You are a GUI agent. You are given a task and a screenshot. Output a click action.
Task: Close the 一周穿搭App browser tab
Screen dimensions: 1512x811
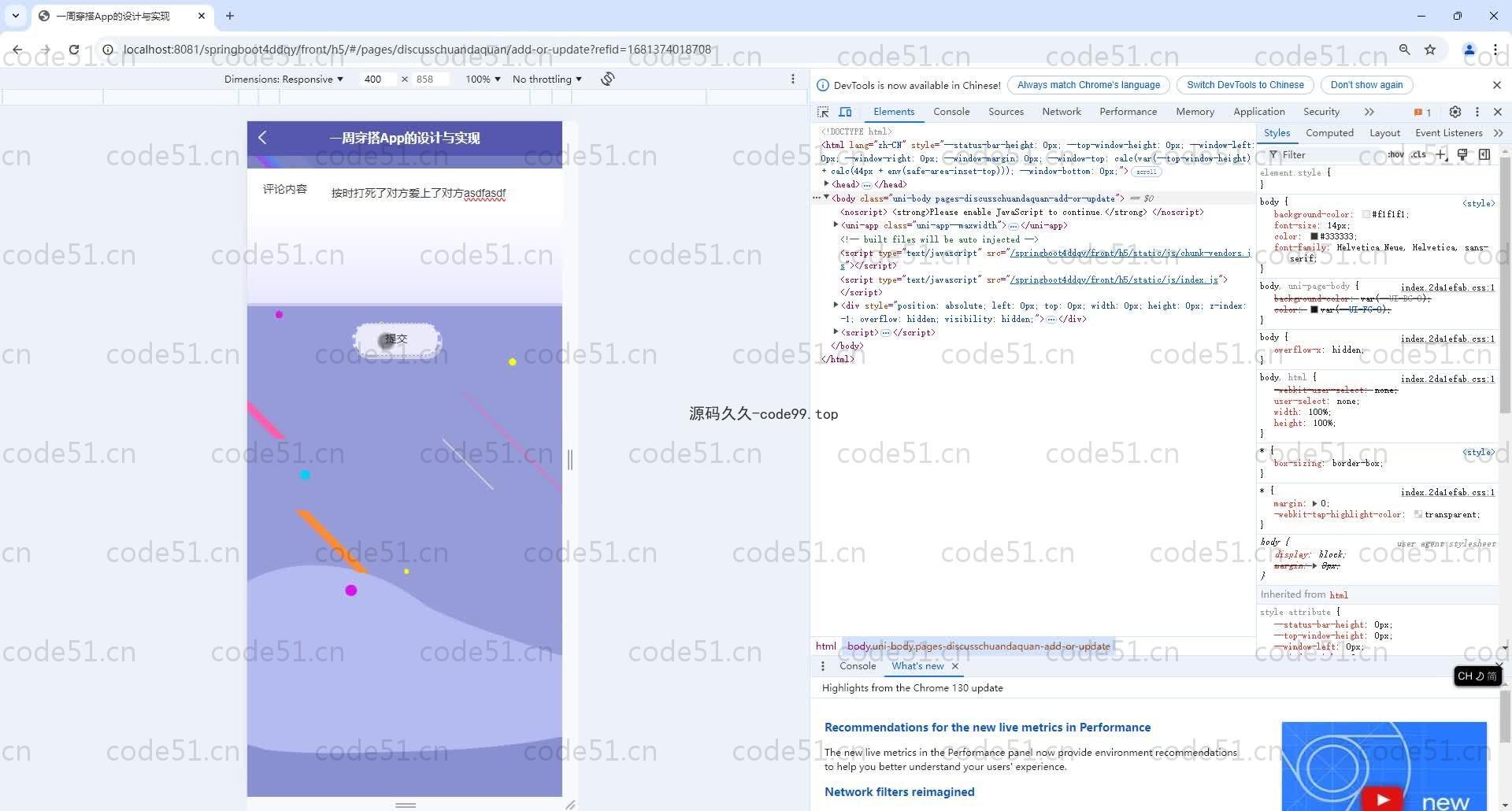point(202,16)
